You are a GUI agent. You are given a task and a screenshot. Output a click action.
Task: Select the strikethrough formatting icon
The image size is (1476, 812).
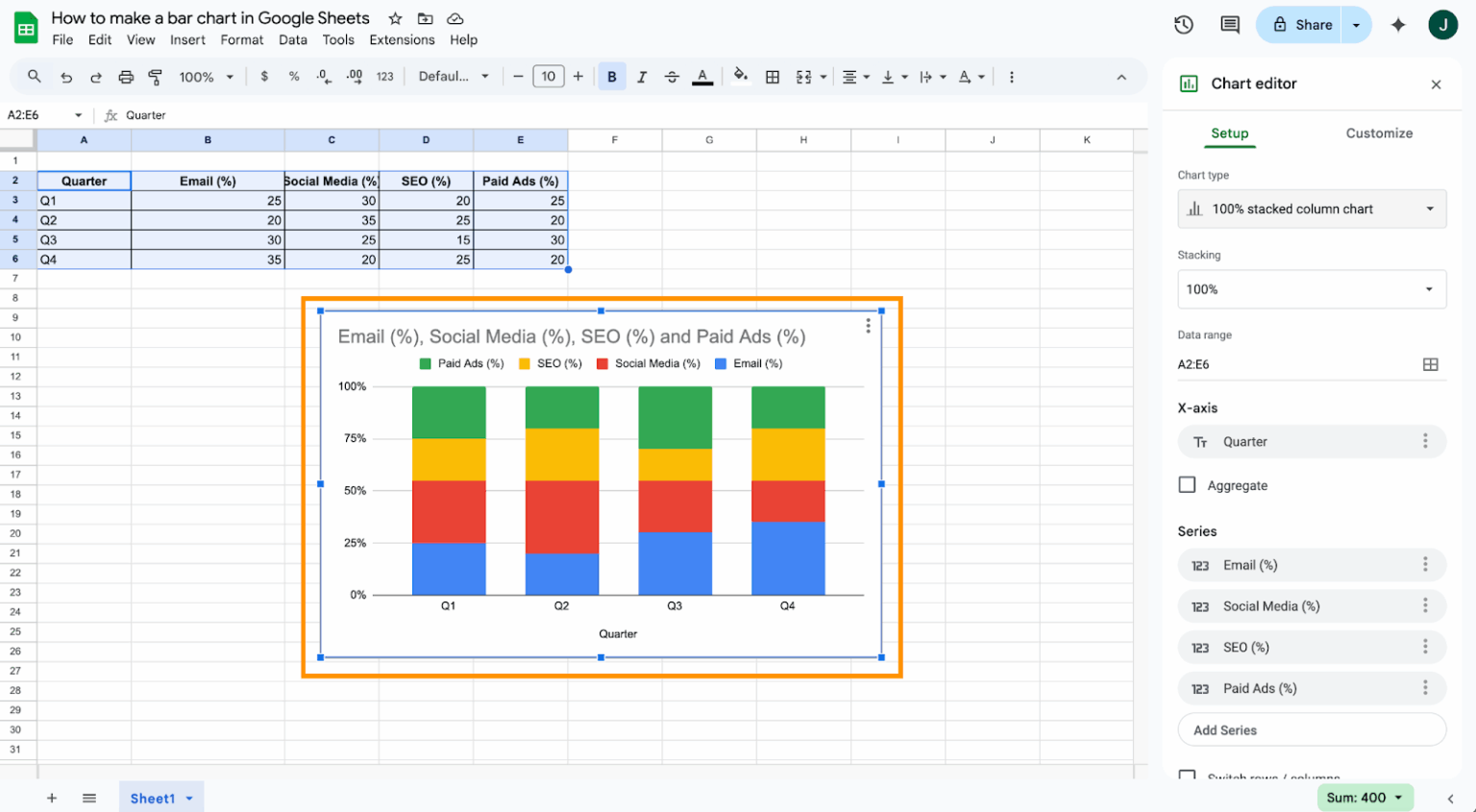tap(672, 76)
